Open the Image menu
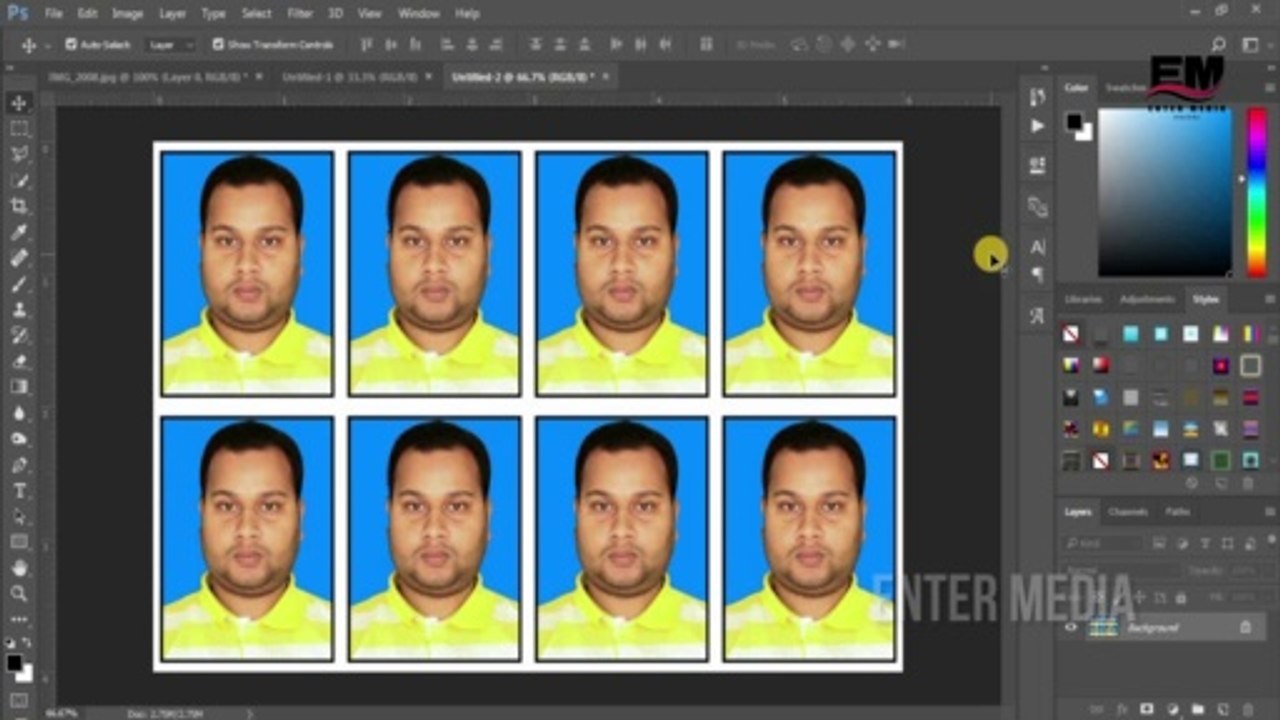The height and width of the screenshot is (720, 1280). point(127,14)
